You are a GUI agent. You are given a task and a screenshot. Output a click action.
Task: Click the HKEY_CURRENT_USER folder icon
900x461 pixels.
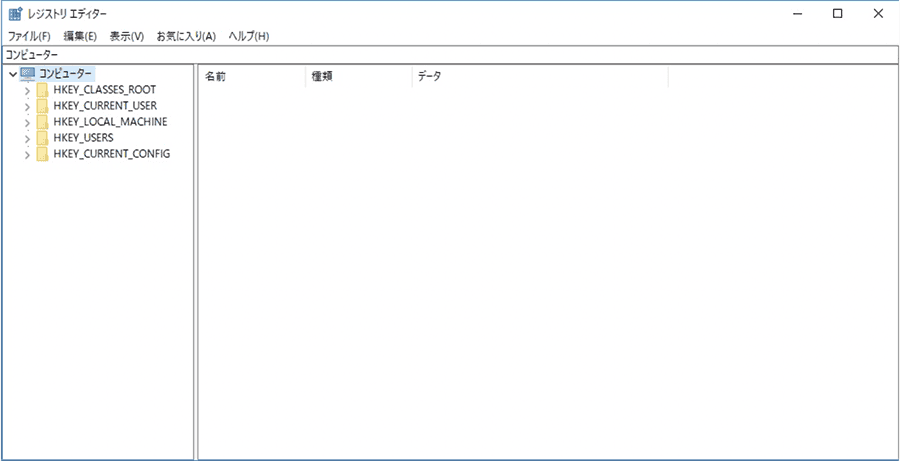pyautogui.click(x=42, y=106)
